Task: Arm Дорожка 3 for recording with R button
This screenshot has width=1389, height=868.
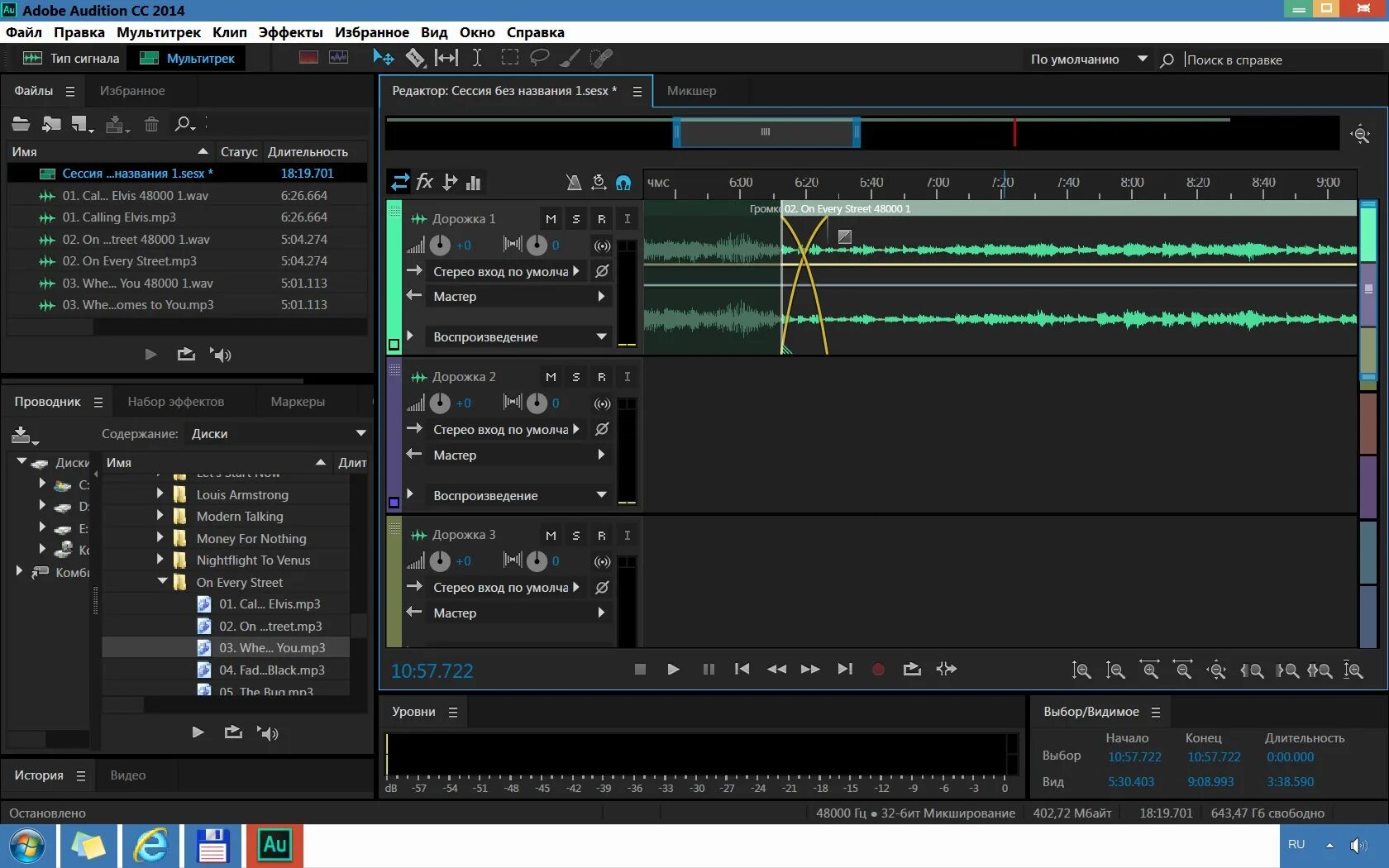Action: tap(601, 535)
